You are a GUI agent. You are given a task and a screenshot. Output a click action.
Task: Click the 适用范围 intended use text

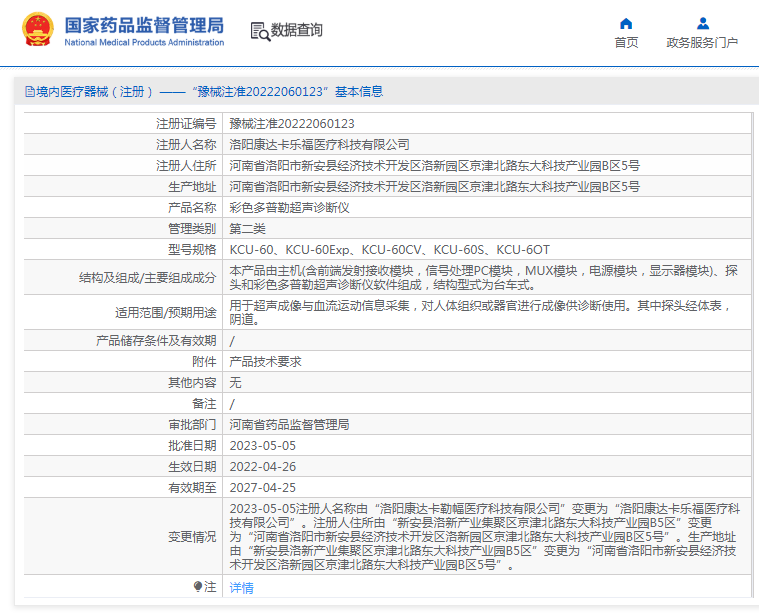(480, 313)
